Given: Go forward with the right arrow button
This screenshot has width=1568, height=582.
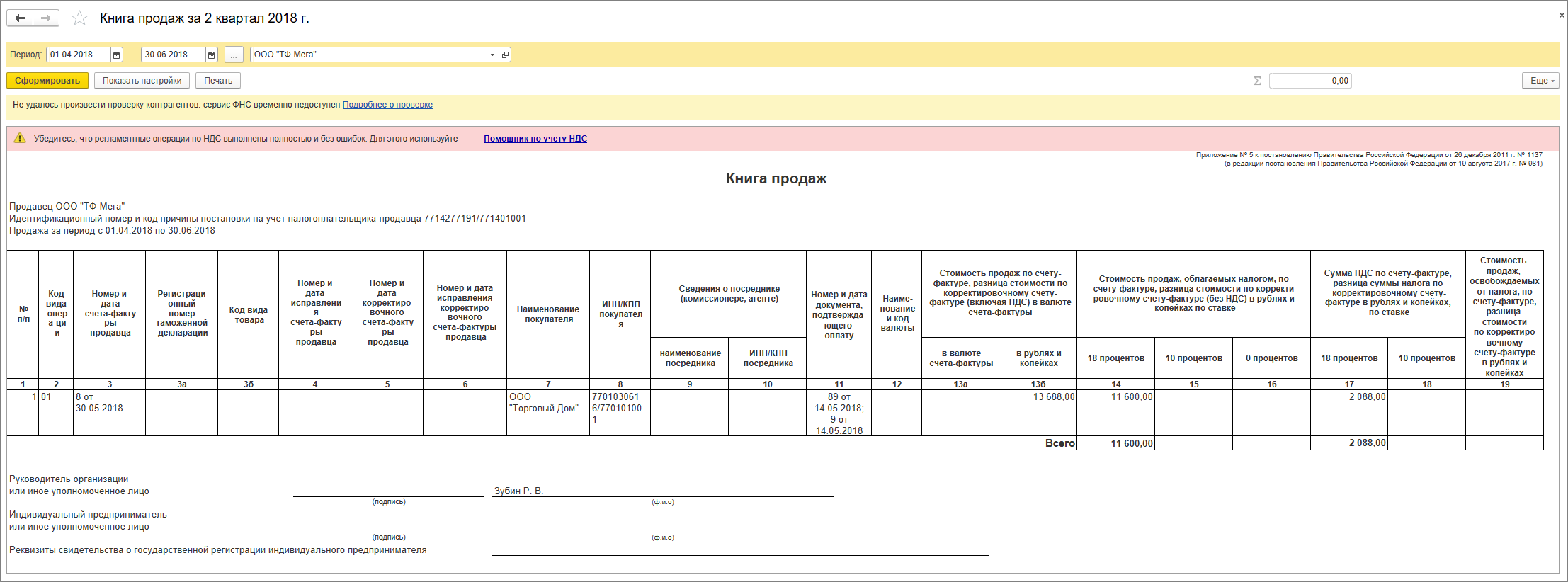Looking at the screenshot, I should click(46, 18).
